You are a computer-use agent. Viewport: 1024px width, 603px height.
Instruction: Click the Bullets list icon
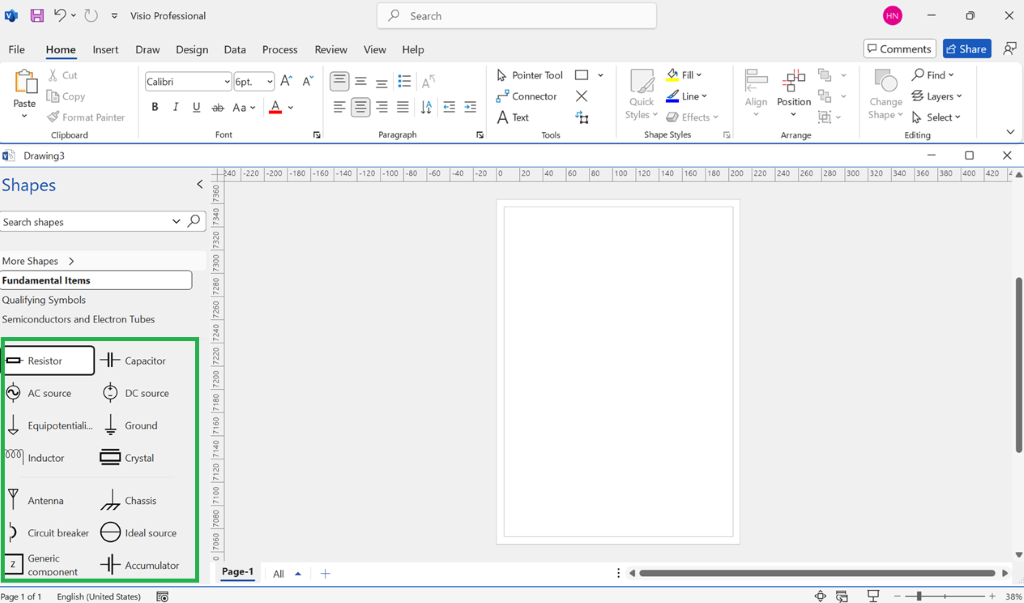404,82
